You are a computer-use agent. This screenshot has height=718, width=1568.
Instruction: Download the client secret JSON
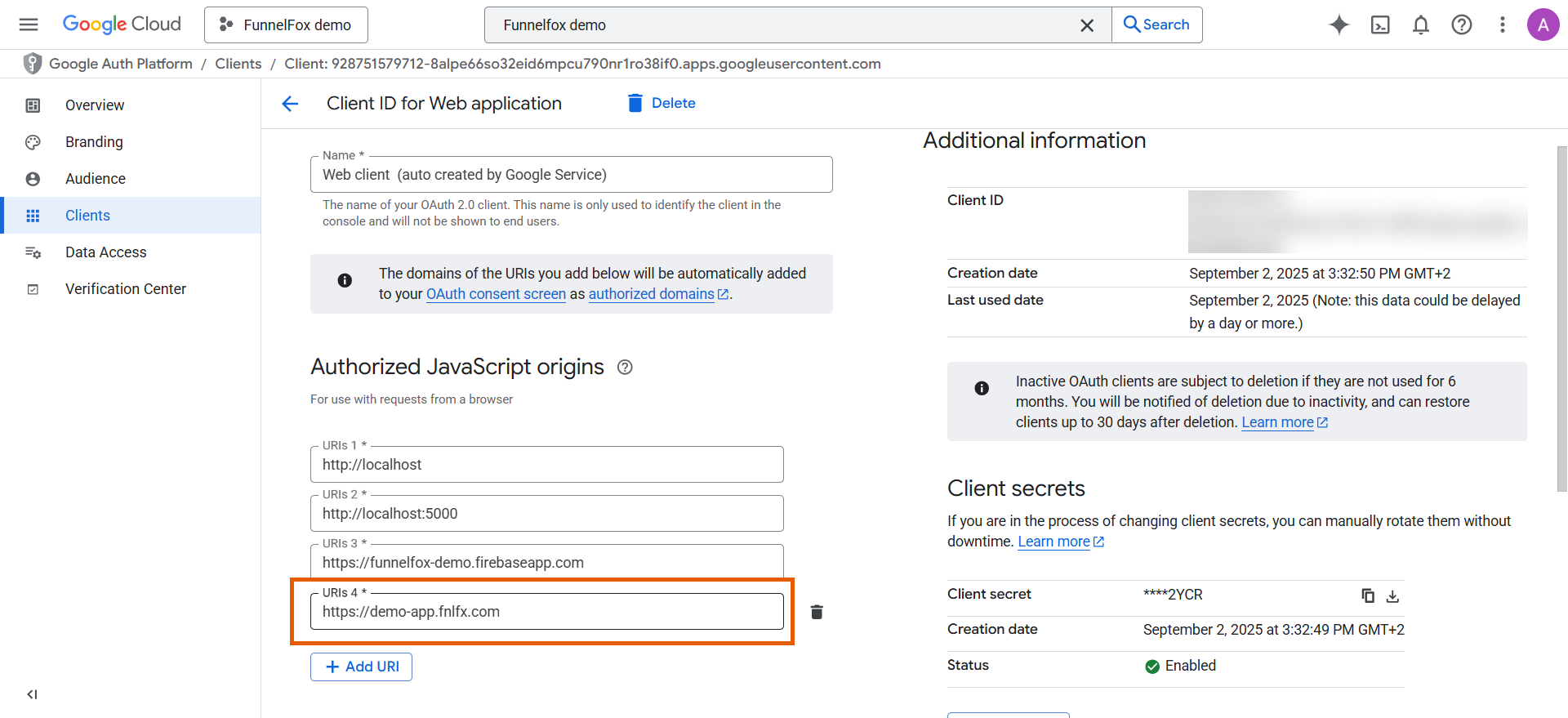(x=1393, y=596)
